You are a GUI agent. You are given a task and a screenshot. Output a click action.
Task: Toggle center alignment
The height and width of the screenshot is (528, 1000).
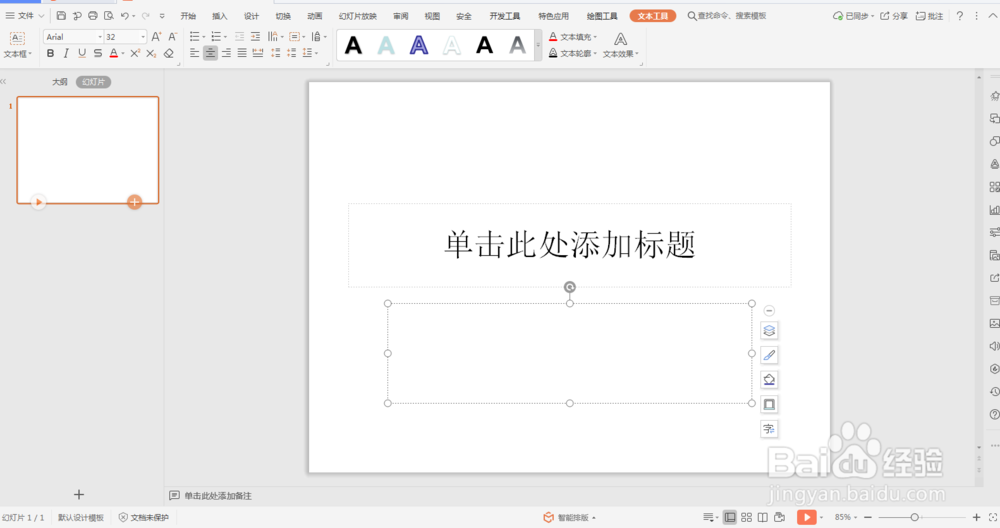tap(210, 54)
